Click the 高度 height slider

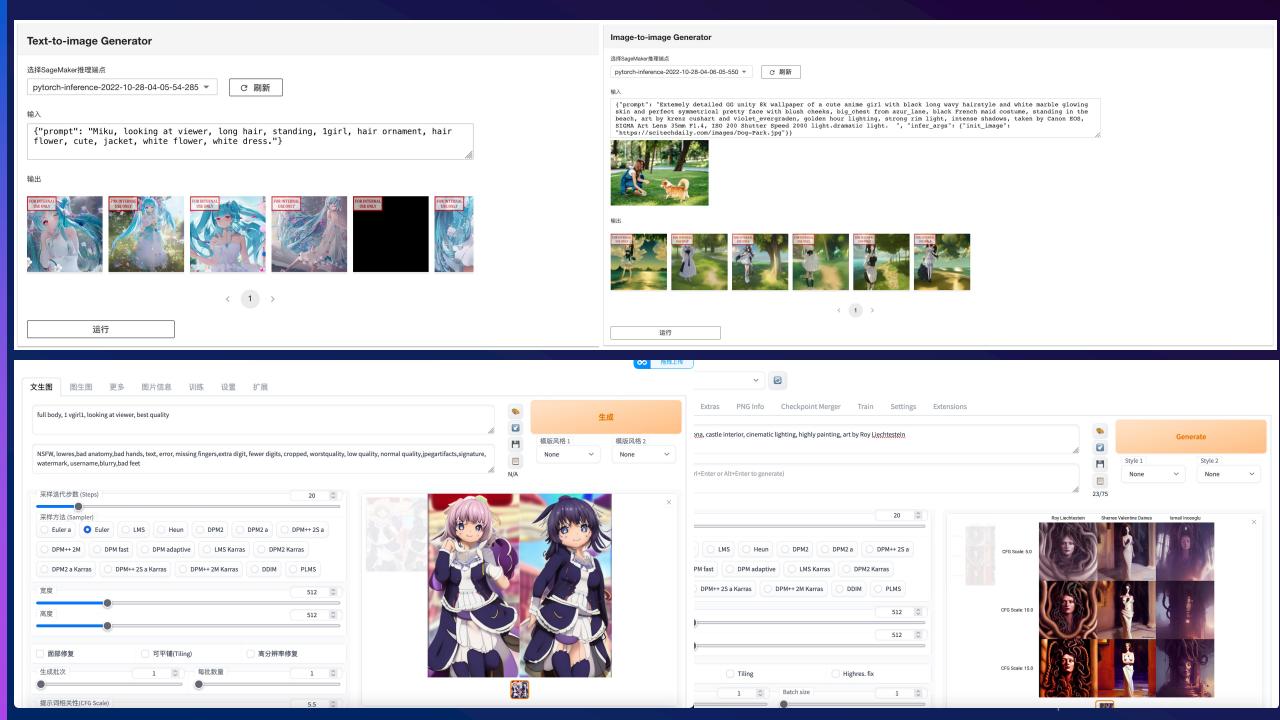pos(188,626)
